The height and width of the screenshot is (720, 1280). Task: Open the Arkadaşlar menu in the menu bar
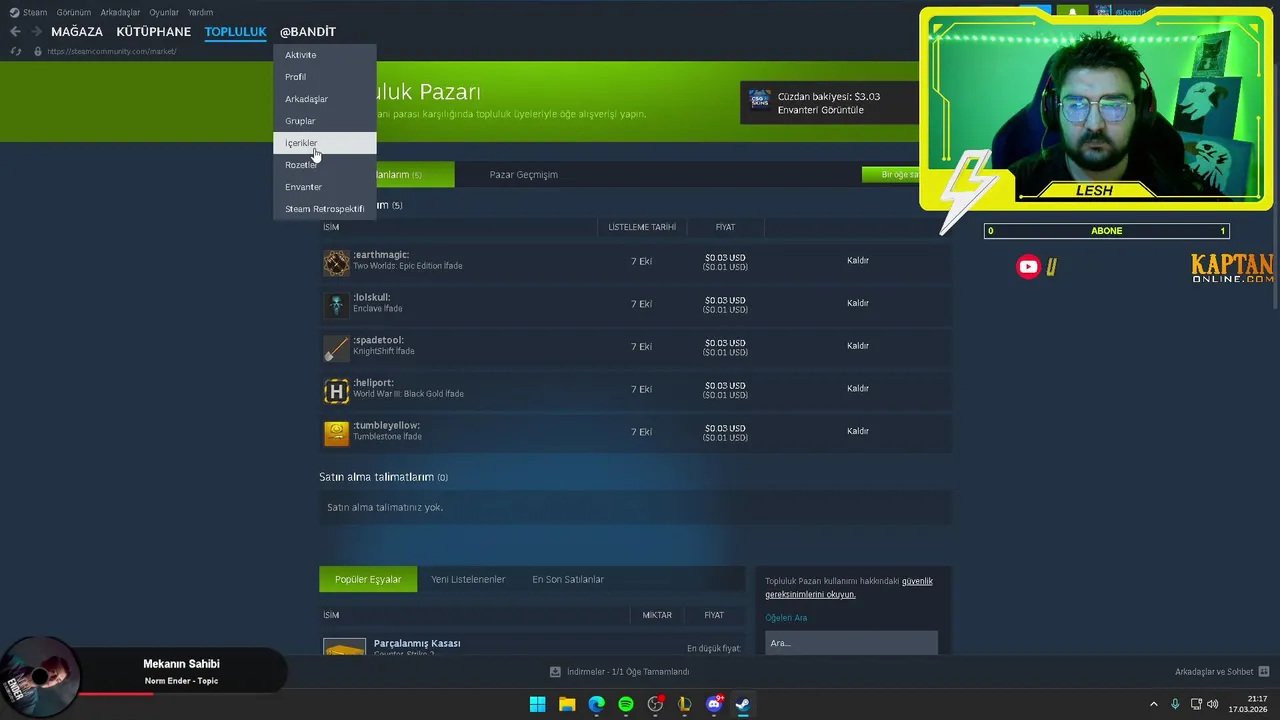tap(120, 12)
